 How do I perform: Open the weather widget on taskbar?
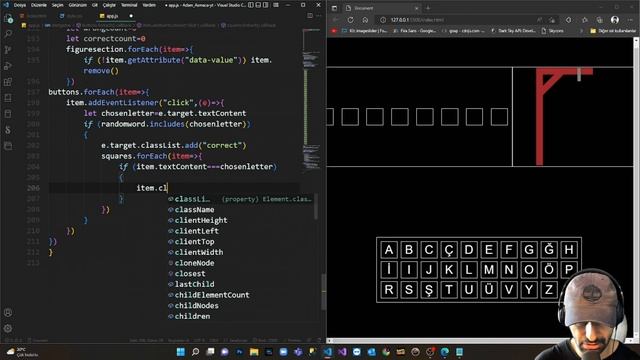22,352
